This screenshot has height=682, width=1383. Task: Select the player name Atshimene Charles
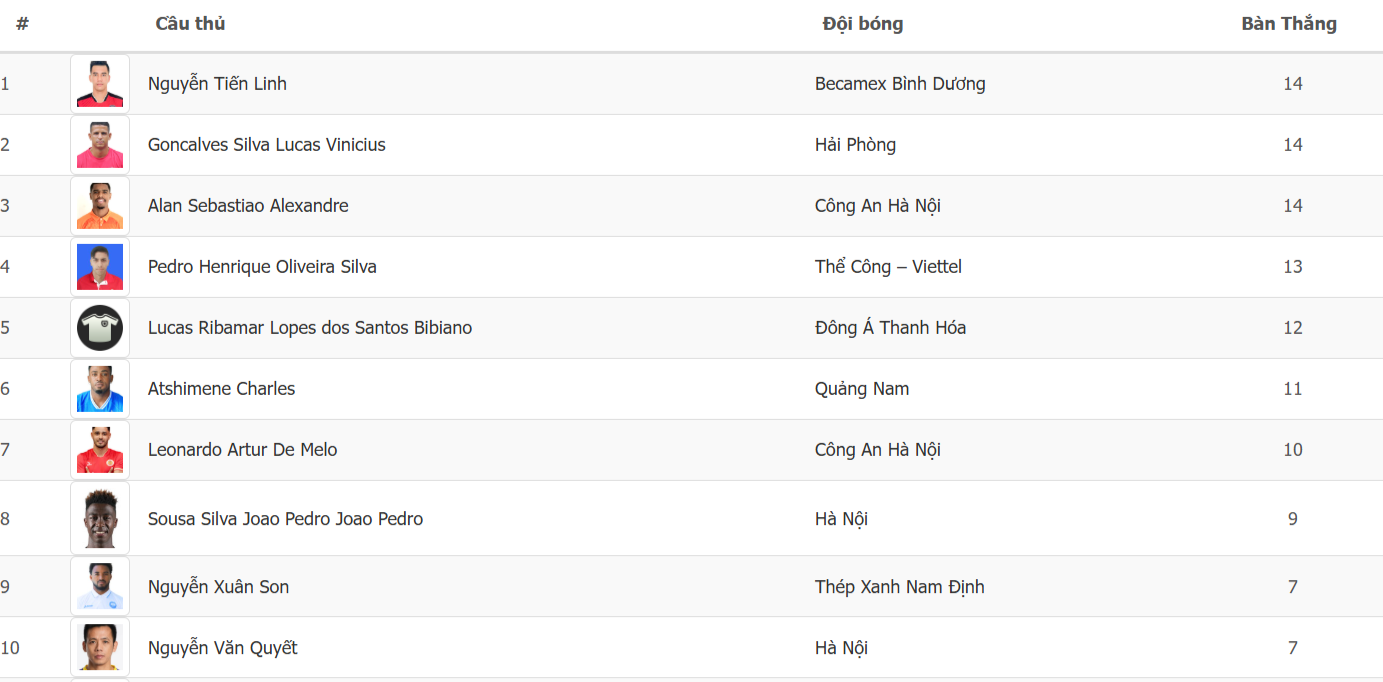221,389
